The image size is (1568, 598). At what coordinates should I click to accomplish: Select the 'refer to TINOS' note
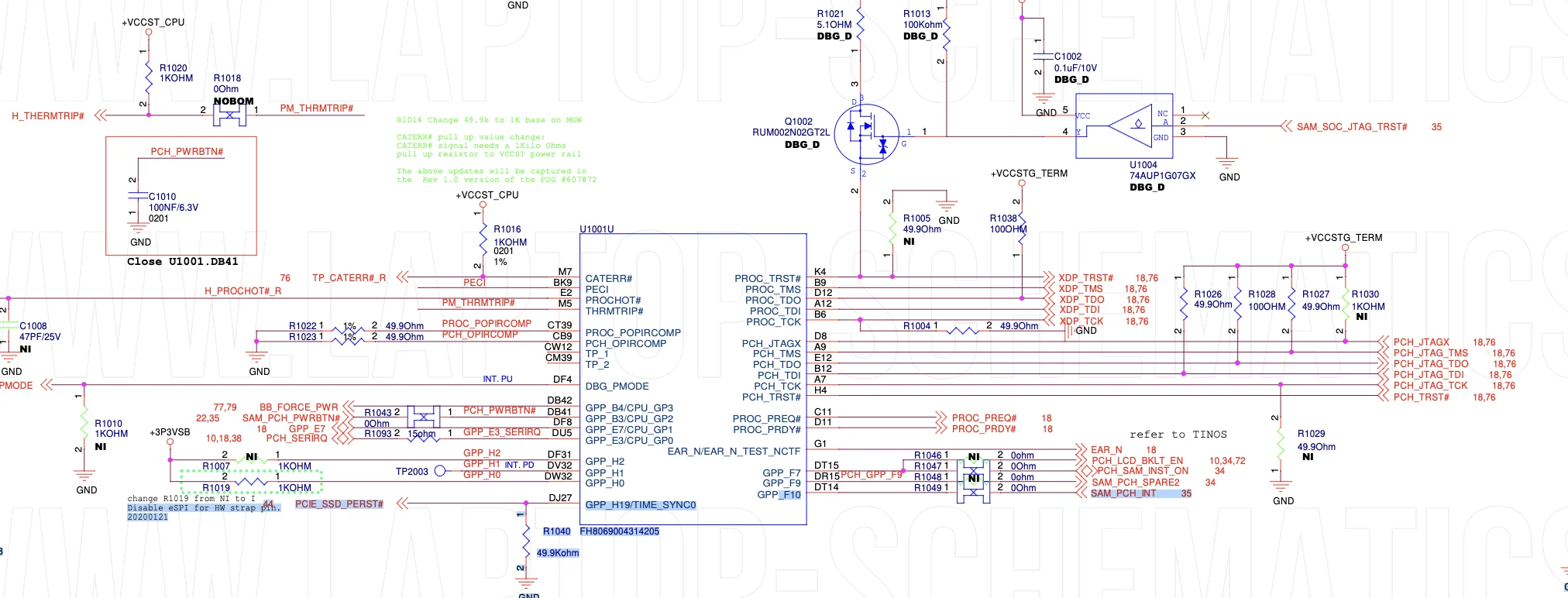(x=1178, y=435)
